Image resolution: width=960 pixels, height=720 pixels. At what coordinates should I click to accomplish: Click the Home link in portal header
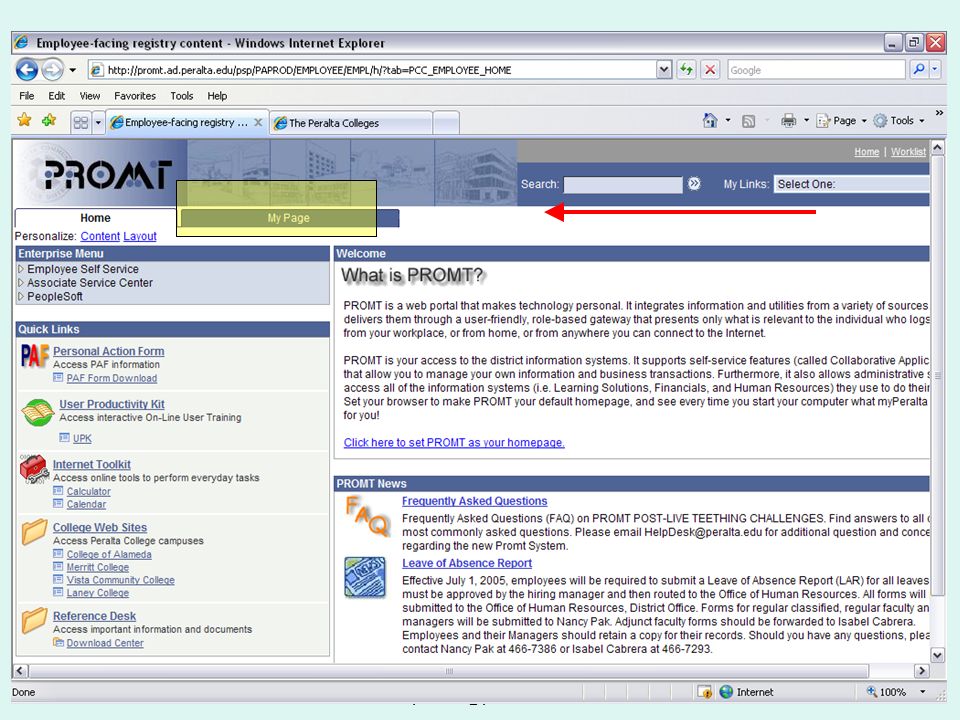point(866,152)
